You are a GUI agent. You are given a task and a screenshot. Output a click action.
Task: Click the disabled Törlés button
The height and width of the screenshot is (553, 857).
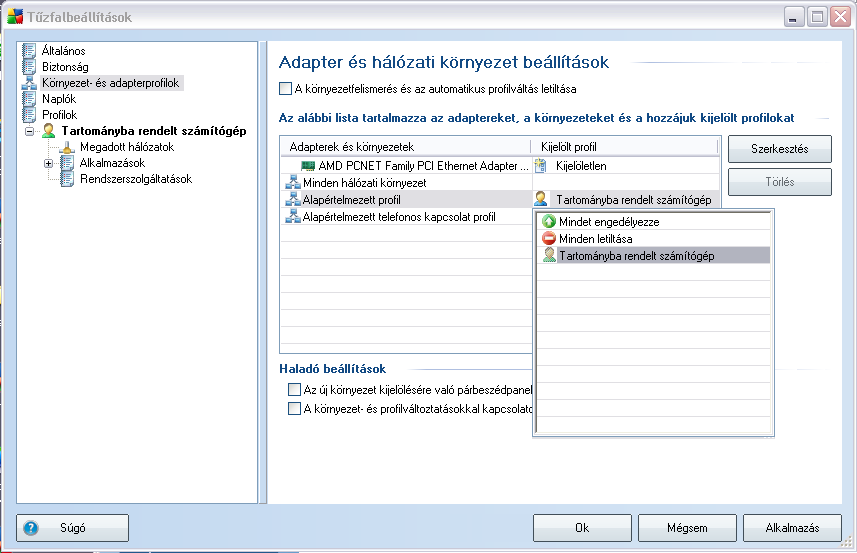click(x=780, y=181)
